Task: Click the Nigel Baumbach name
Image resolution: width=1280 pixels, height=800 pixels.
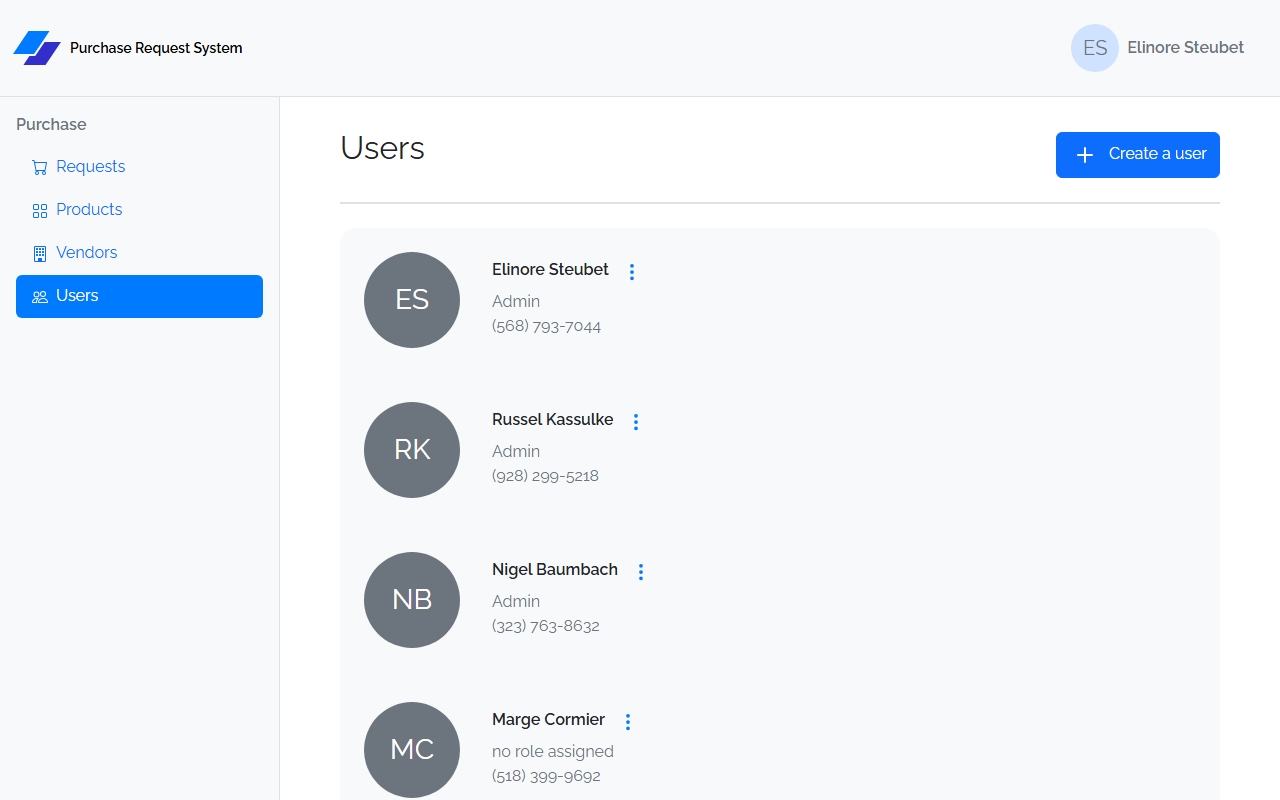Action: tap(555, 569)
